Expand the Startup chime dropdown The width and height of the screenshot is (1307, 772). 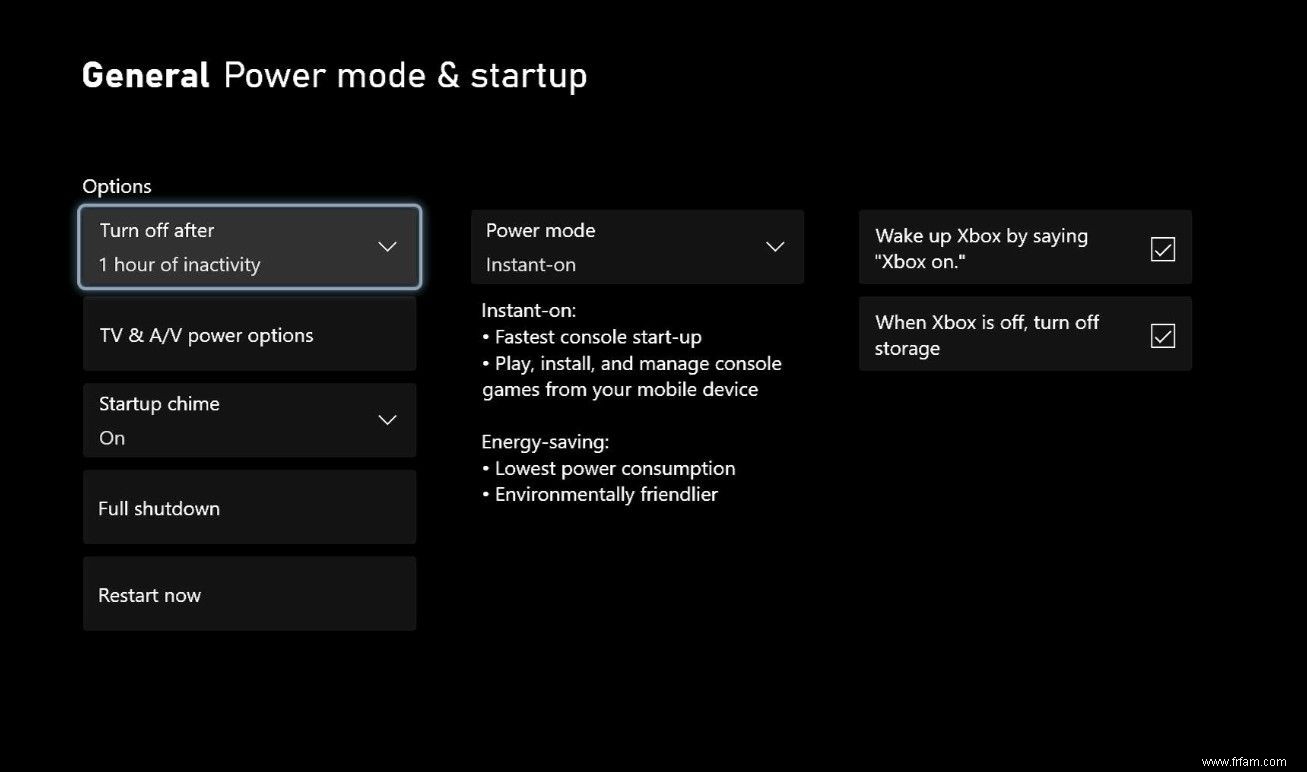249,420
